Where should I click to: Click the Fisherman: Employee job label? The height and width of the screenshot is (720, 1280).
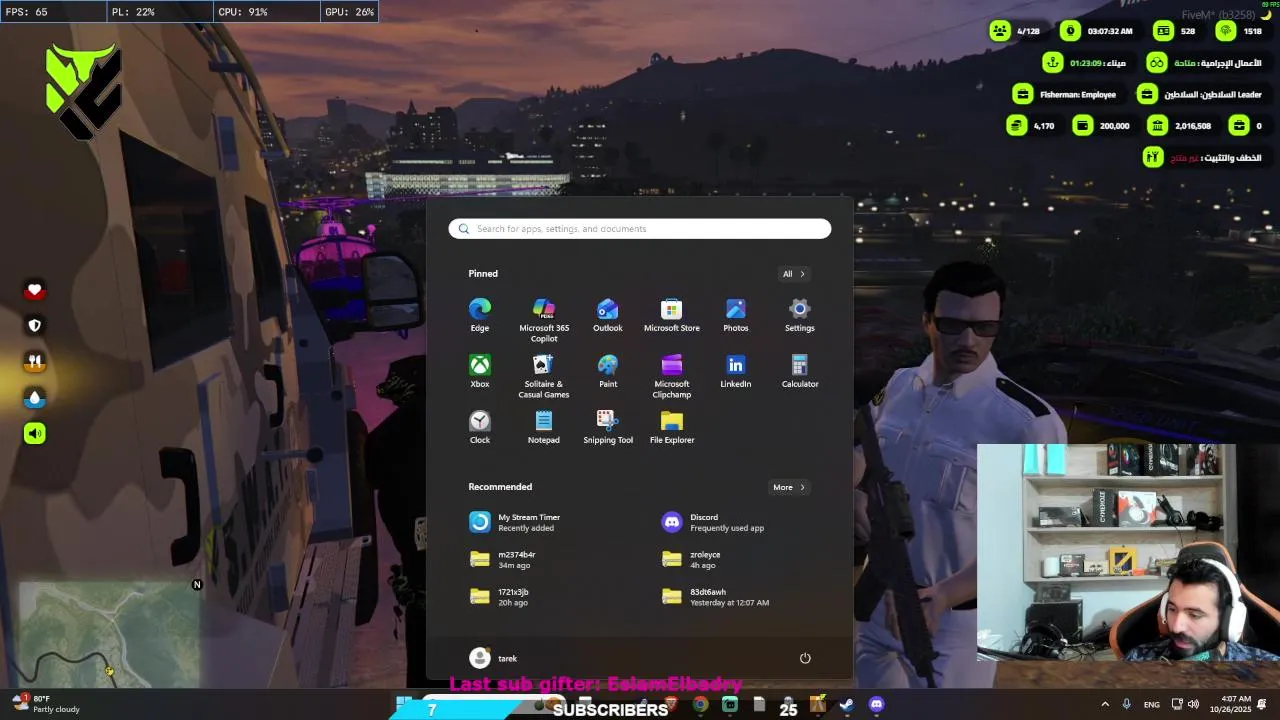[x=1078, y=95]
